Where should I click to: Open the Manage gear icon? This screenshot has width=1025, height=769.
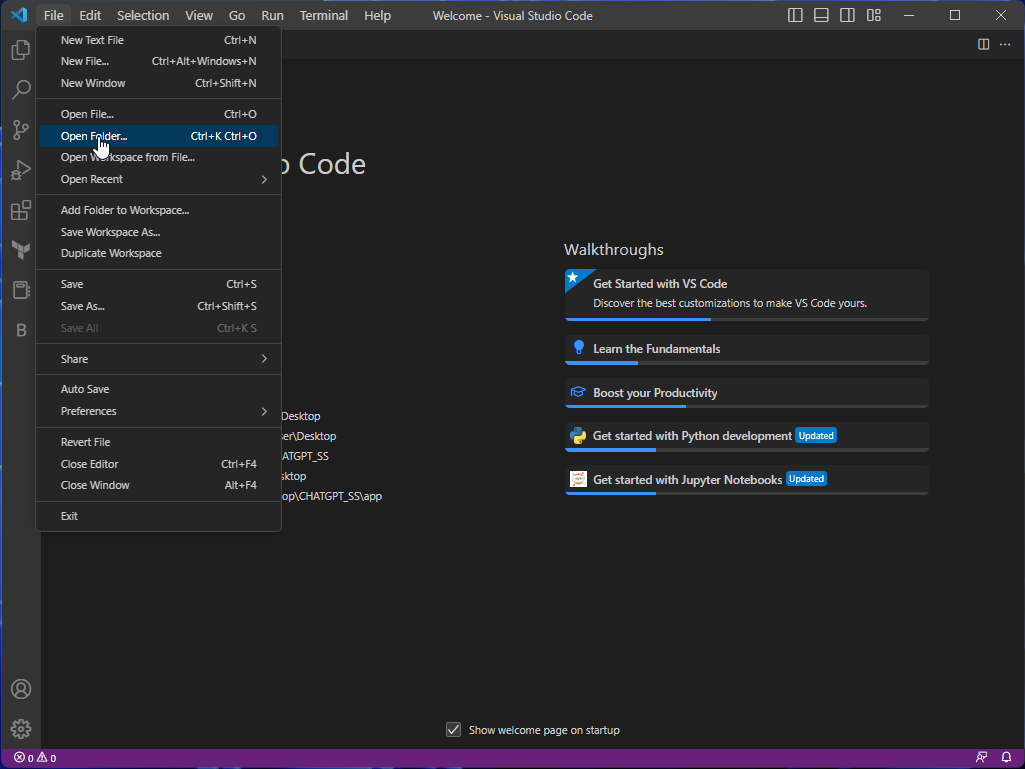tap(21, 728)
